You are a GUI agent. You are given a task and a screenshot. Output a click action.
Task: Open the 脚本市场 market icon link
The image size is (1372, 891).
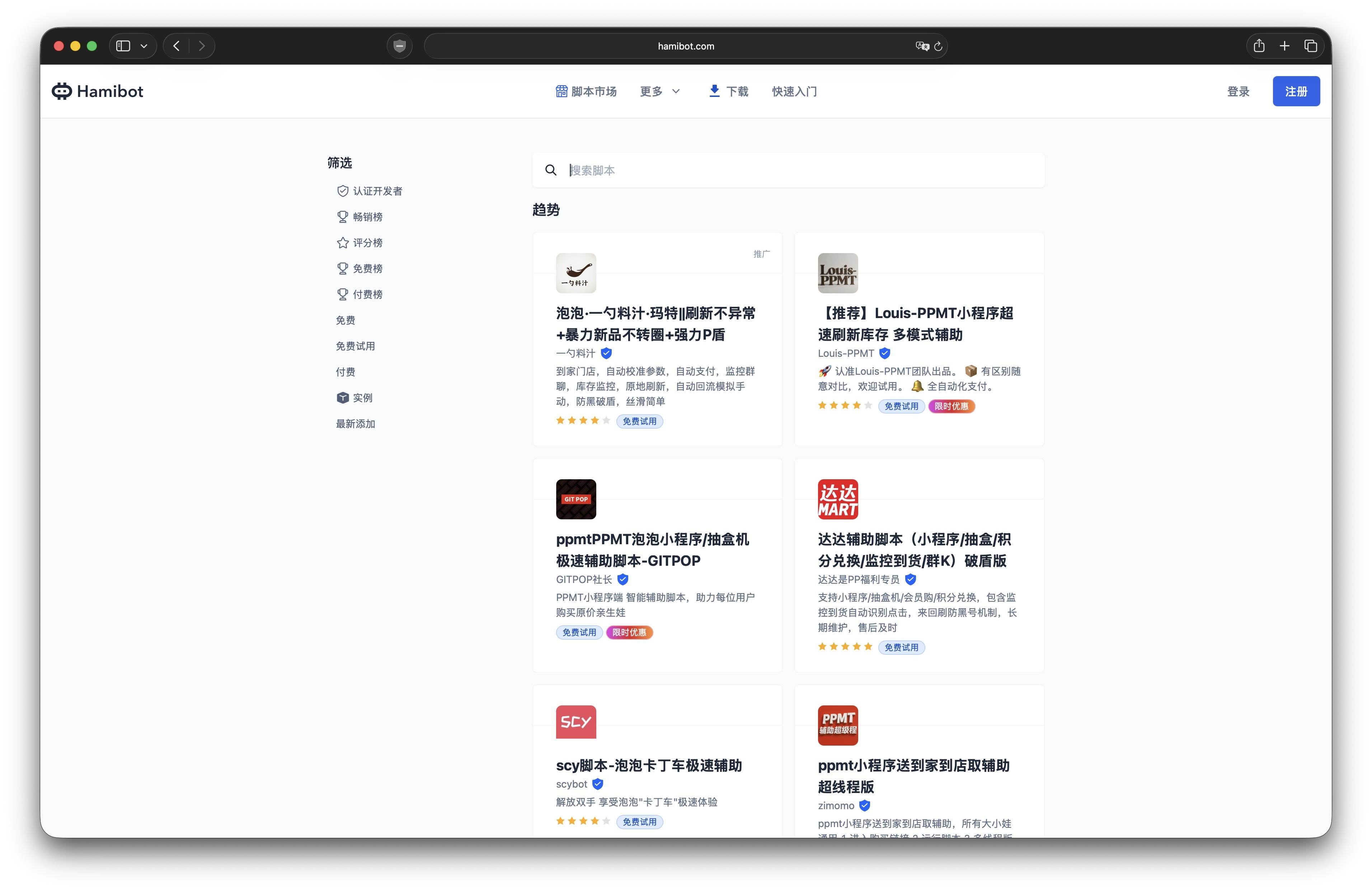coord(562,91)
